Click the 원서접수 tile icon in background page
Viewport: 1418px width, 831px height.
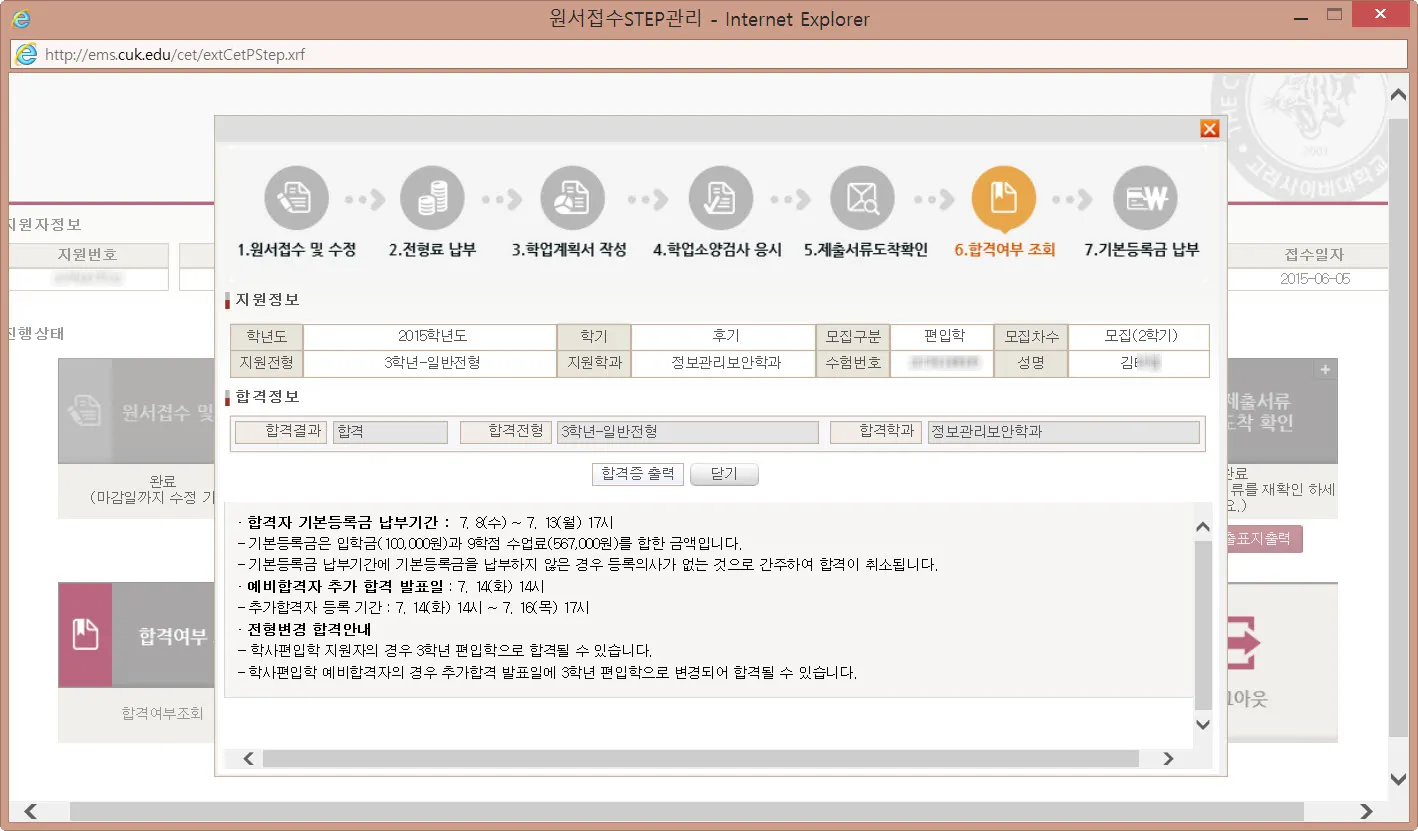click(x=85, y=411)
